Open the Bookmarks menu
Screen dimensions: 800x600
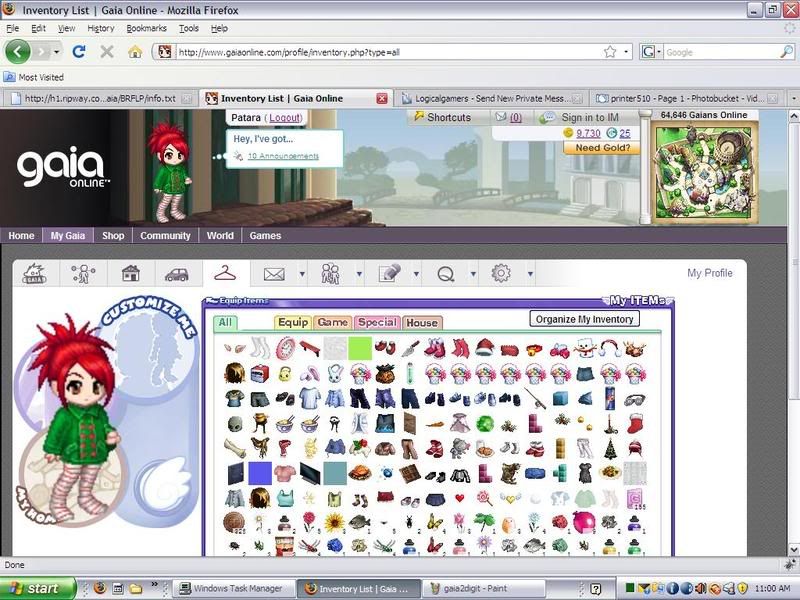pyautogui.click(x=146, y=29)
